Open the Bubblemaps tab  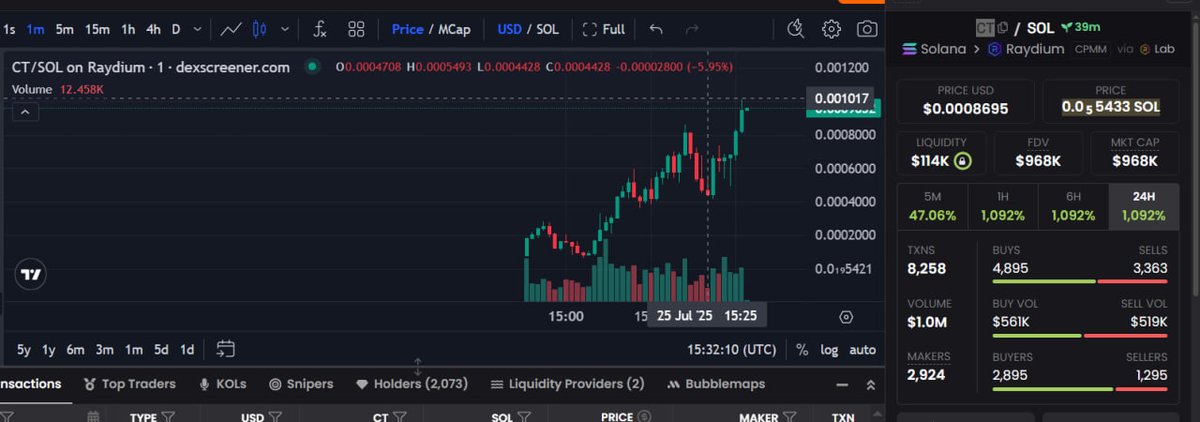[716, 384]
